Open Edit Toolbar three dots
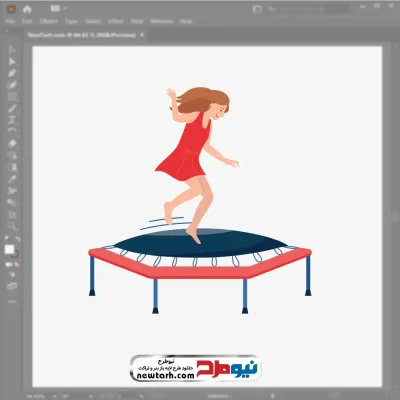This screenshot has height=400, width=400. [12, 302]
